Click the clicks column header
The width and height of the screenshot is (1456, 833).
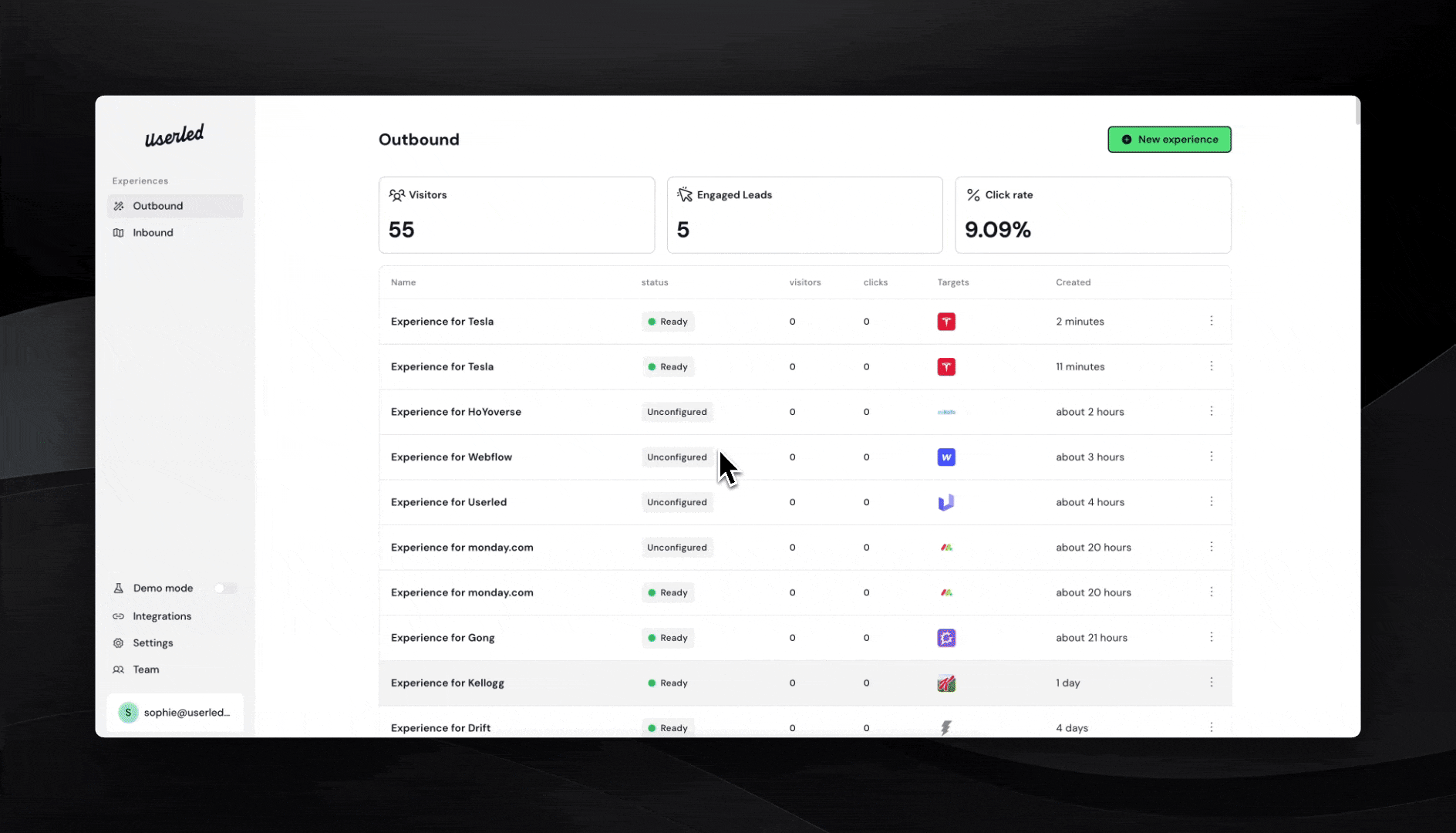(875, 282)
